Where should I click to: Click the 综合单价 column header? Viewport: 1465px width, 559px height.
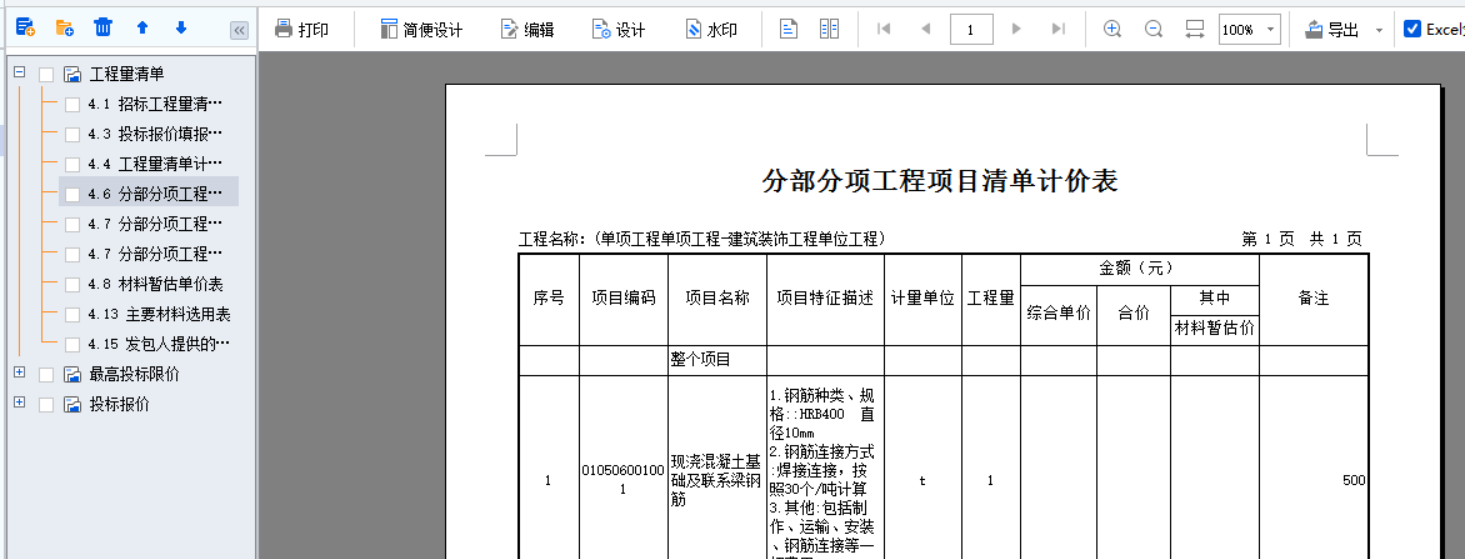tap(1058, 313)
